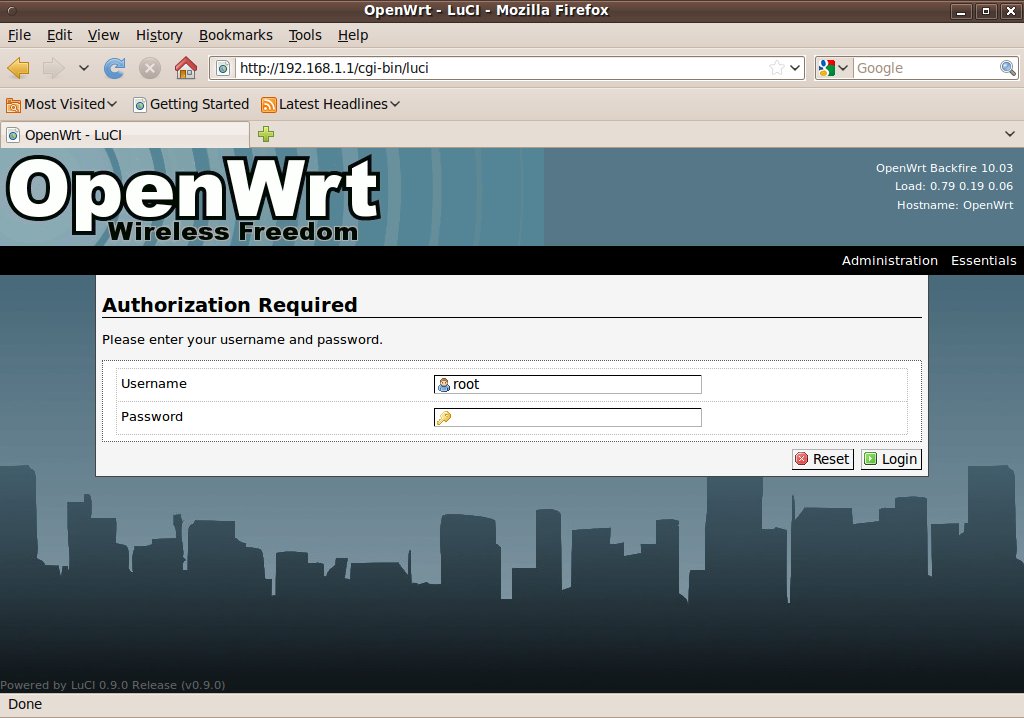Screen dimensions: 1024x718
Task: Click the reload page icon
Action: tap(115, 68)
